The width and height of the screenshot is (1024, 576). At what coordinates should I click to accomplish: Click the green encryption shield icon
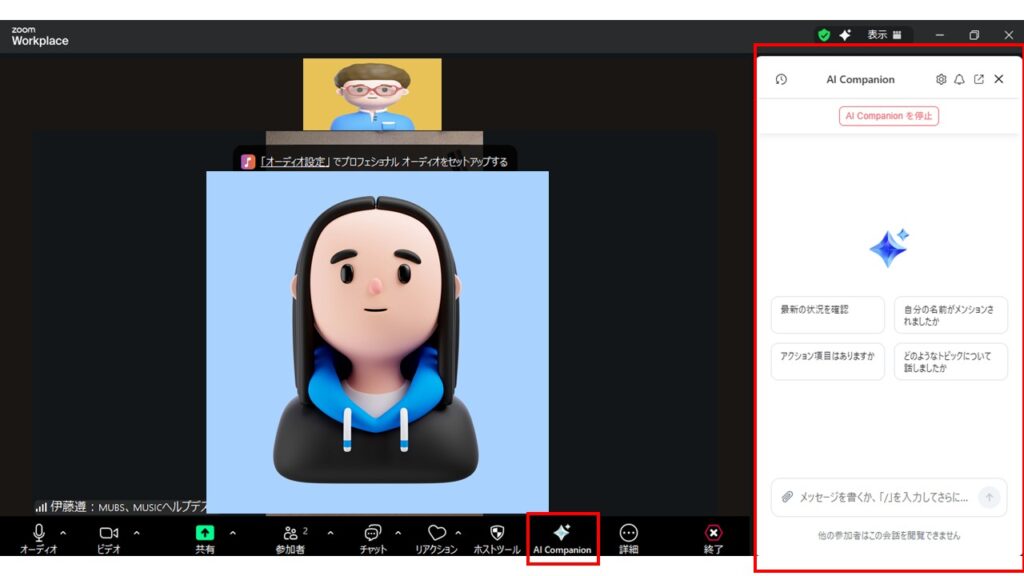click(x=824, y=35)
